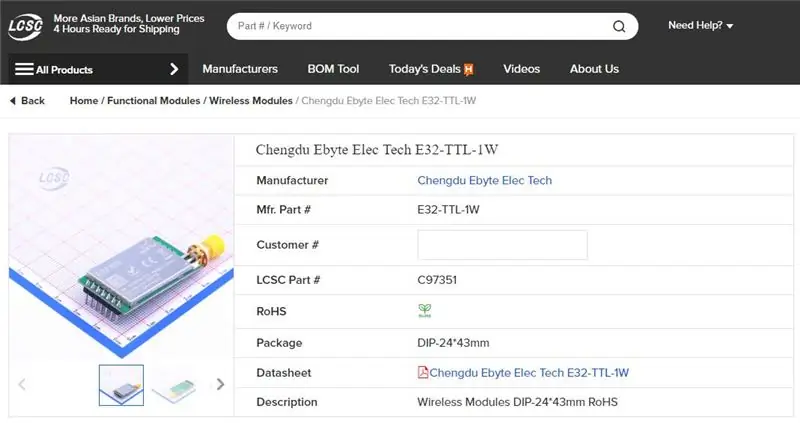This screenshot has width=800, height=423.
Task: Click the Customer # label
Action: click(x=287, y=245)
